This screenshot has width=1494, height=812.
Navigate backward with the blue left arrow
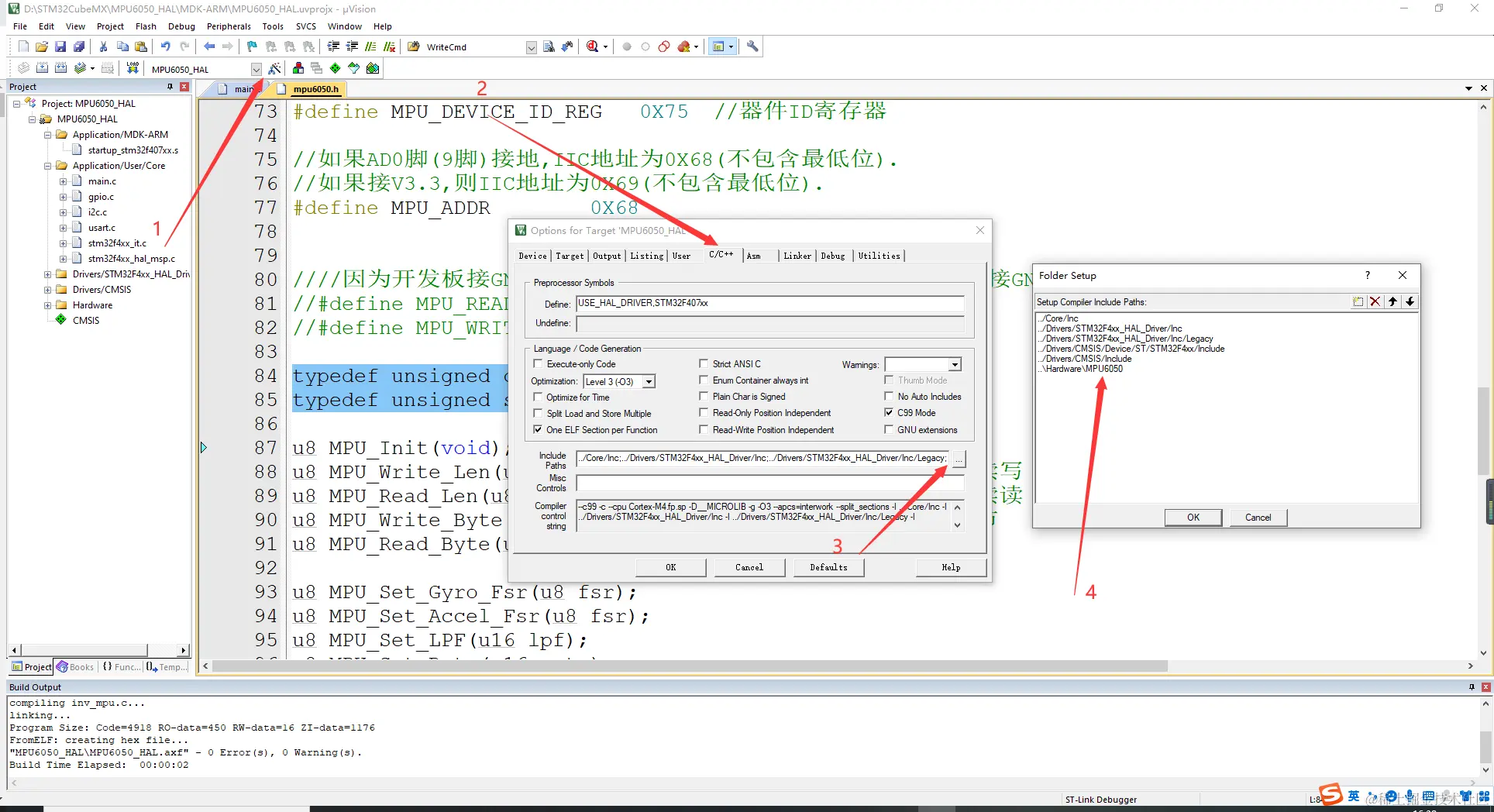[x=209, y=46]
